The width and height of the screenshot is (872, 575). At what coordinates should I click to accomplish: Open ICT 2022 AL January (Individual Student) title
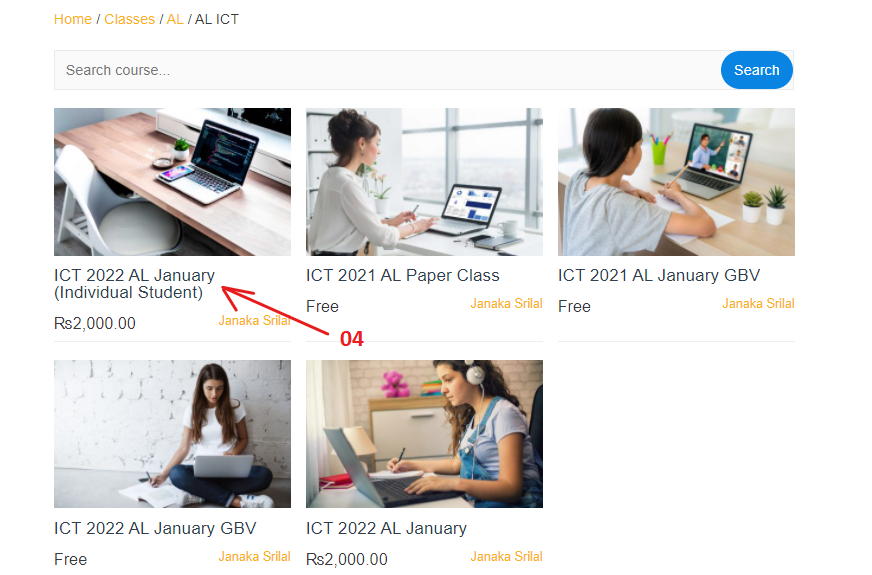(x=135, y=284)
